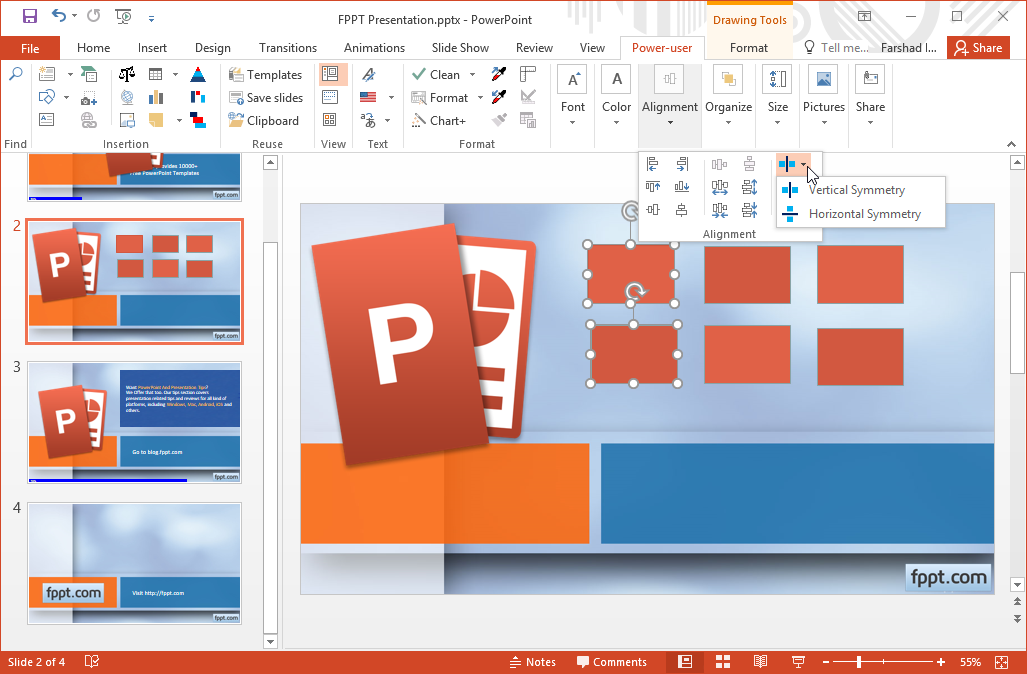Select Vertical Symmetry from the dropdown menu

[856, 190]
